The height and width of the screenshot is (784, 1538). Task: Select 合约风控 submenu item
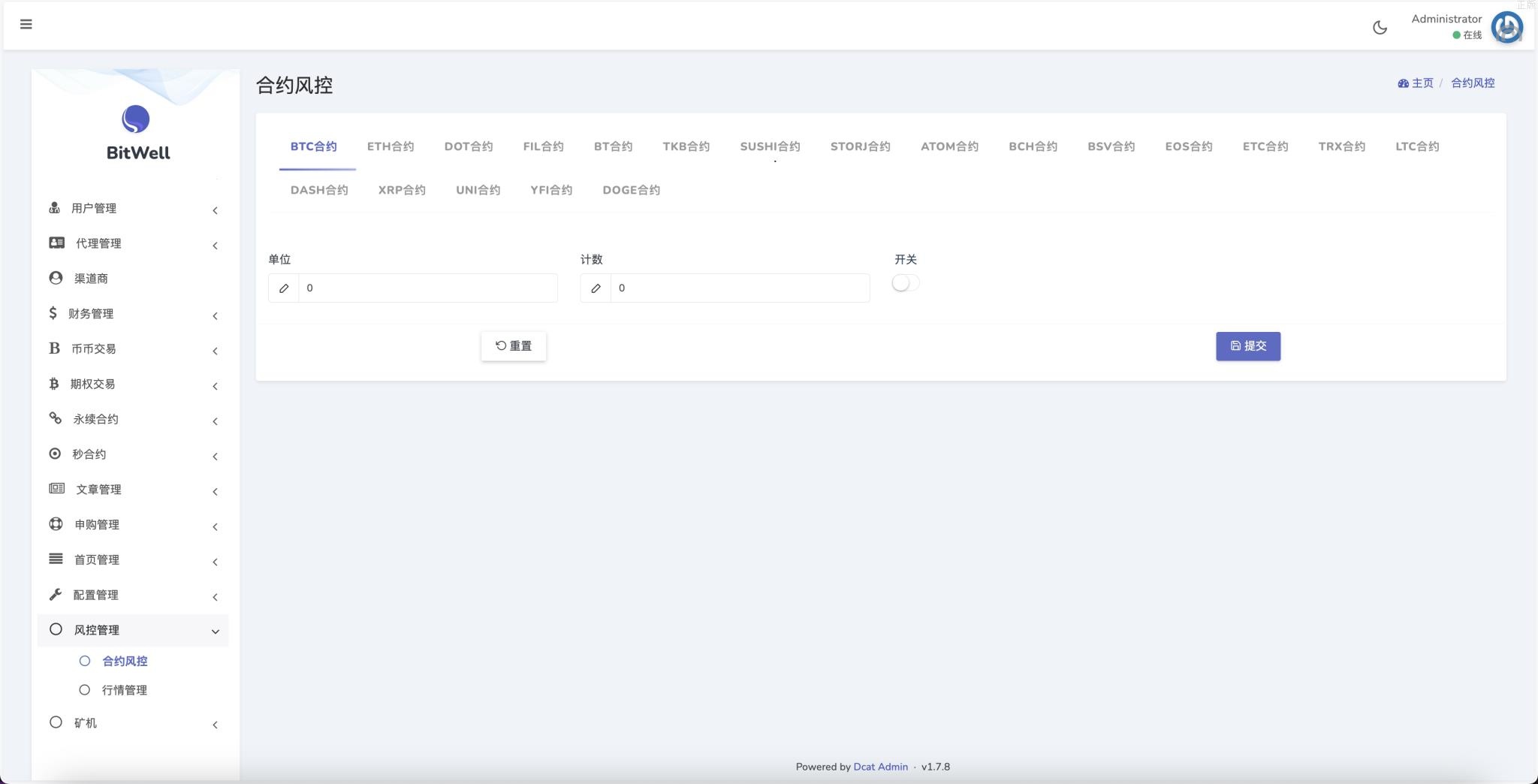[x=125, y=662]
